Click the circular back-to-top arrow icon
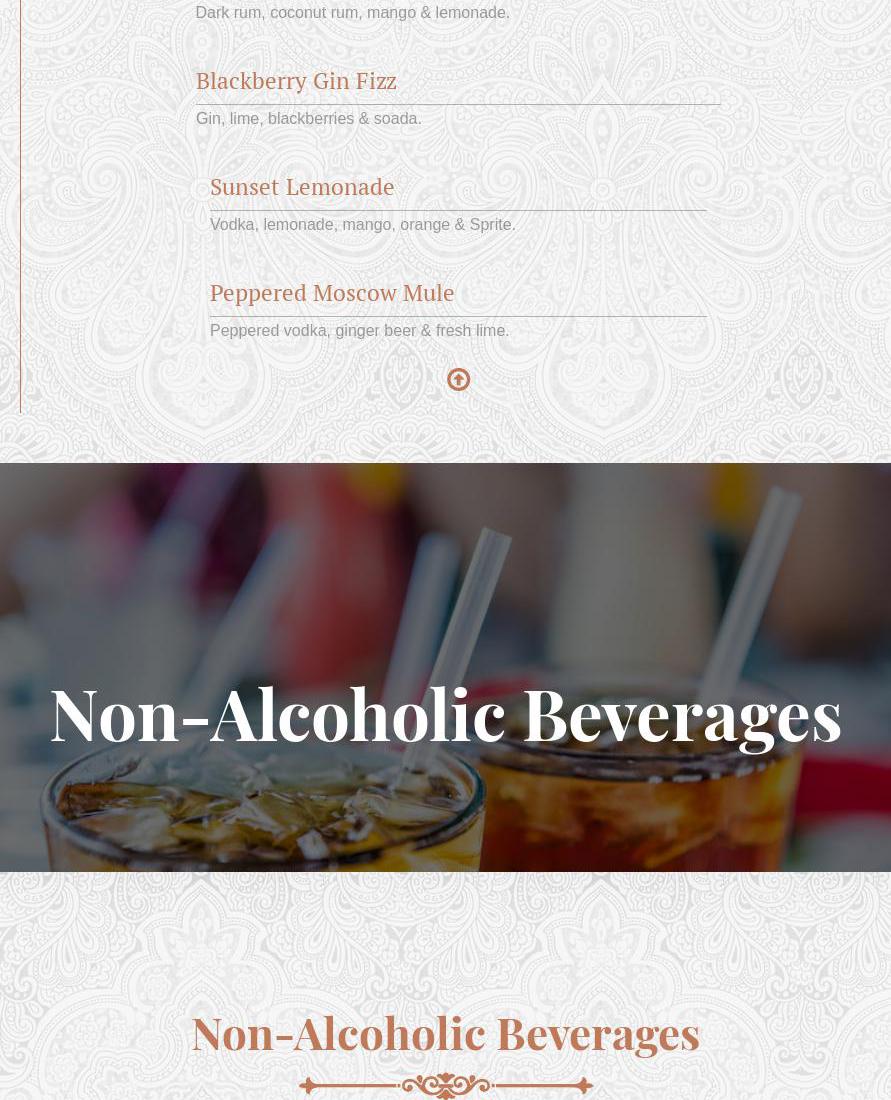 (x=458, y=380)
